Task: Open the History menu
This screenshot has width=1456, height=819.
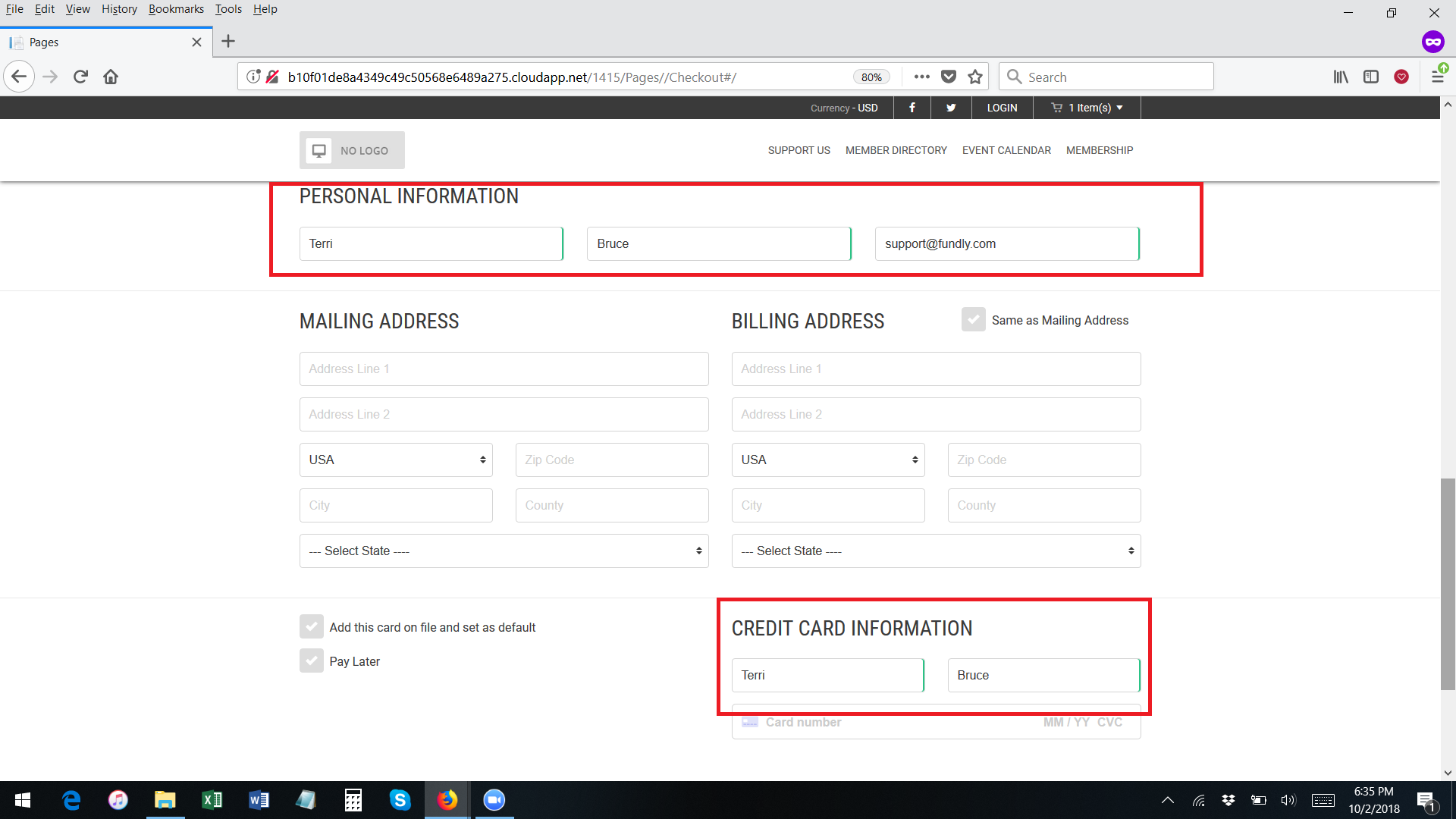Action: click(x=119, y=9)
